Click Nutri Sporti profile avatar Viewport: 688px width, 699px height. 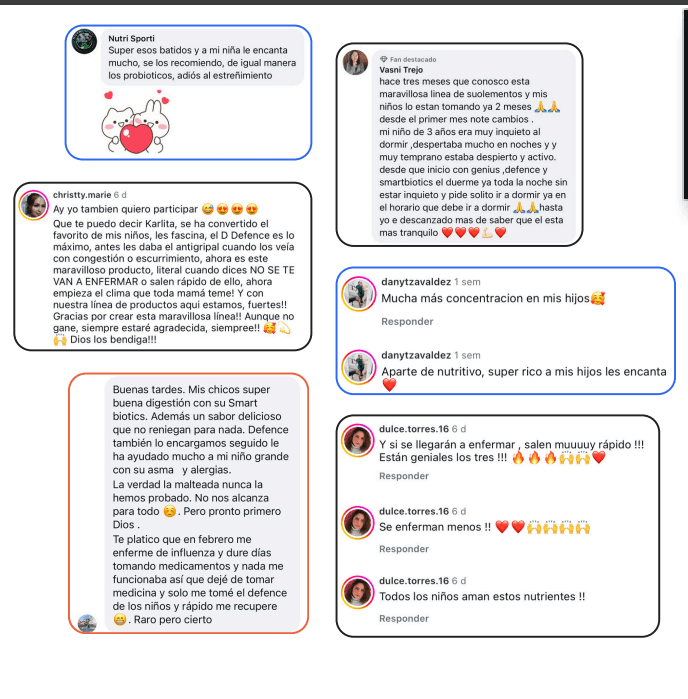tap(84, 41)
